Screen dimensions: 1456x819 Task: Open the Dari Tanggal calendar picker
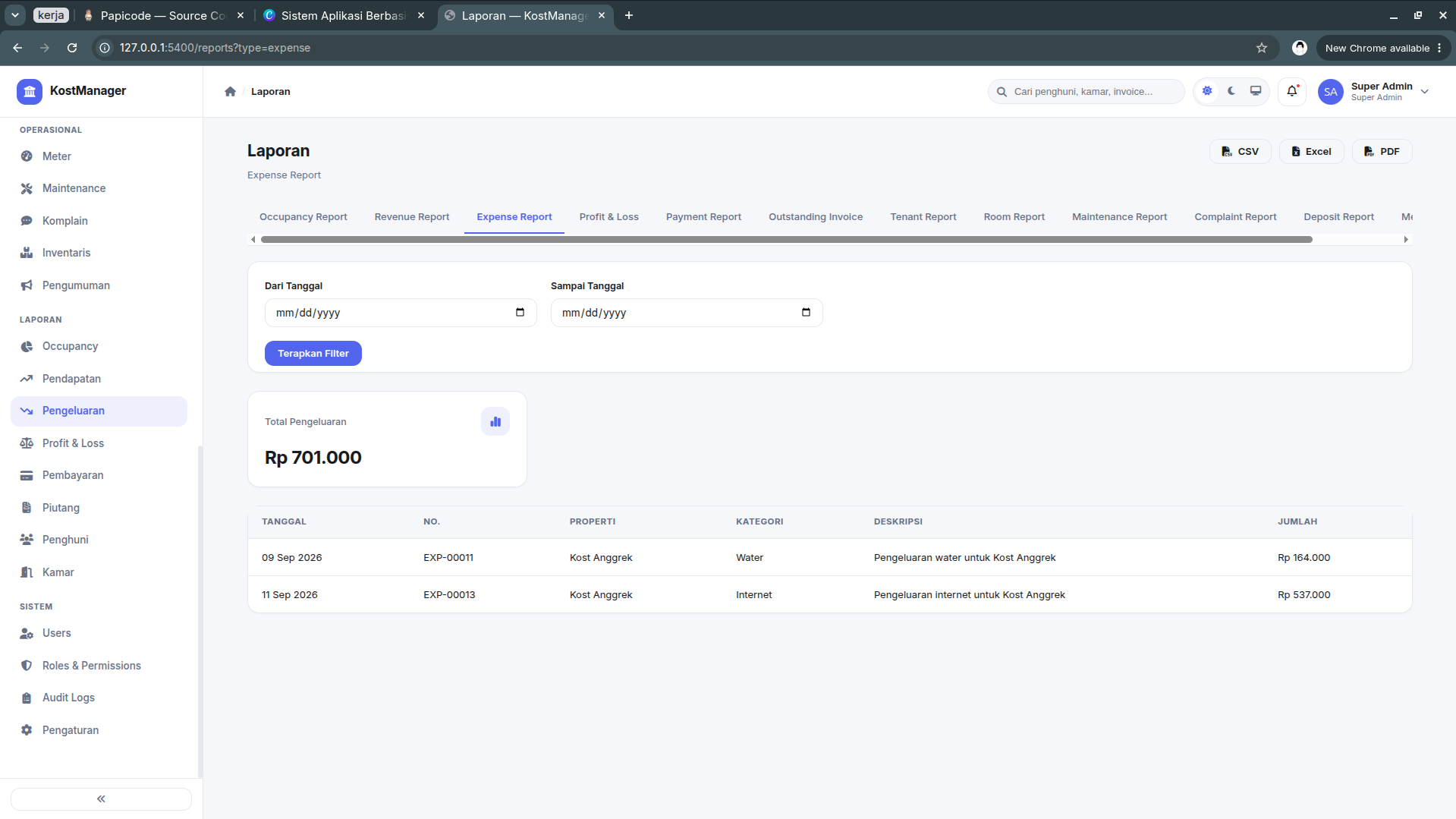520,313
